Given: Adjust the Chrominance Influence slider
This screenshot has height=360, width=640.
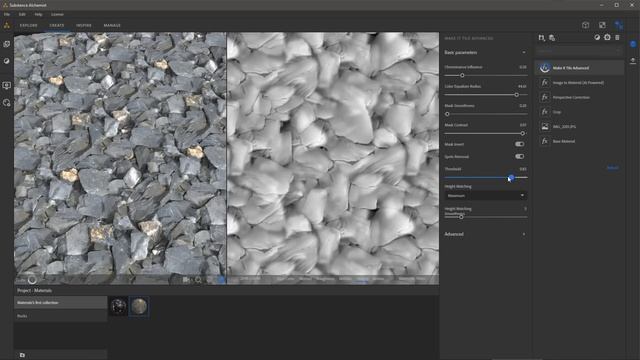Looking at the screenshot, I should point(462,75).
